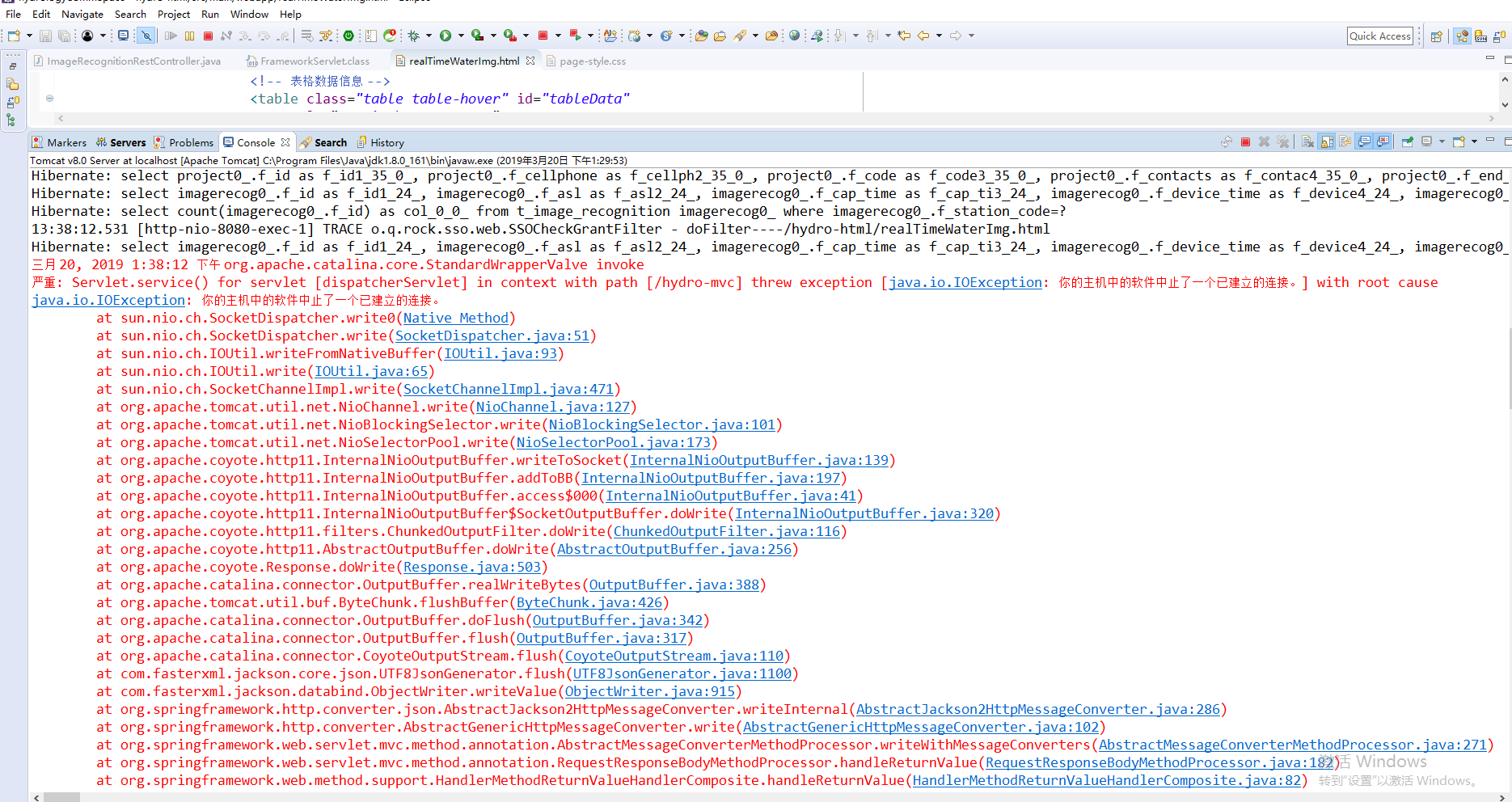Pin the Console view

click(1408, 141)
